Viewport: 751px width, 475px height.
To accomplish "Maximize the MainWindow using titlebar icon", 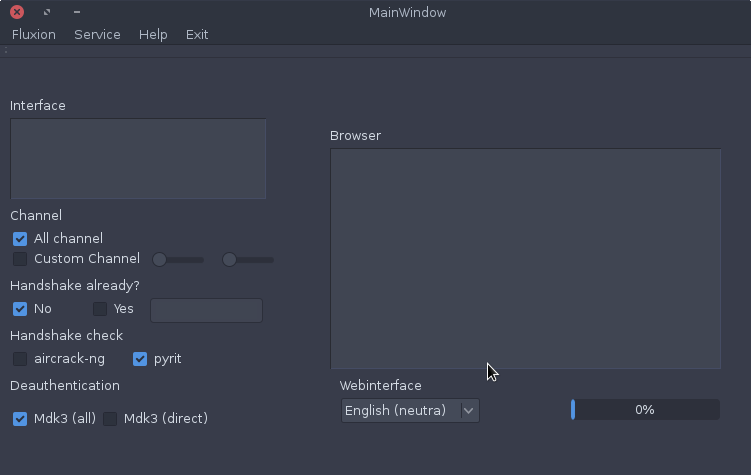I will coord(47,12).
